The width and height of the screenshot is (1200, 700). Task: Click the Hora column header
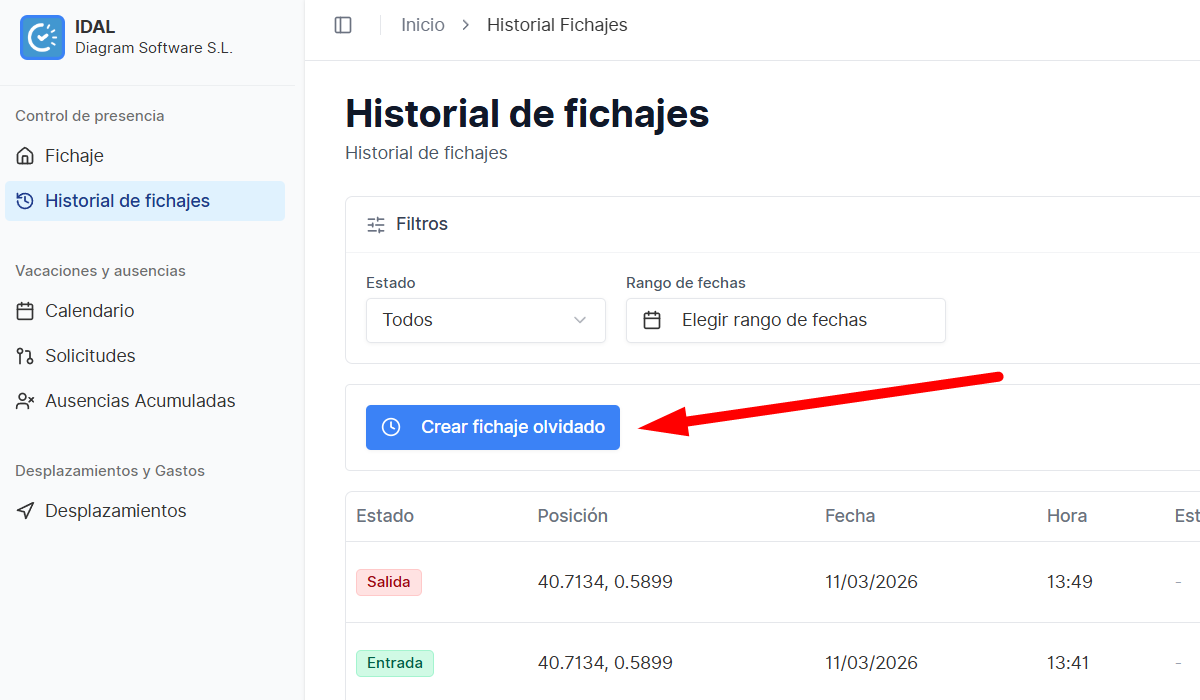(1066, 516)
